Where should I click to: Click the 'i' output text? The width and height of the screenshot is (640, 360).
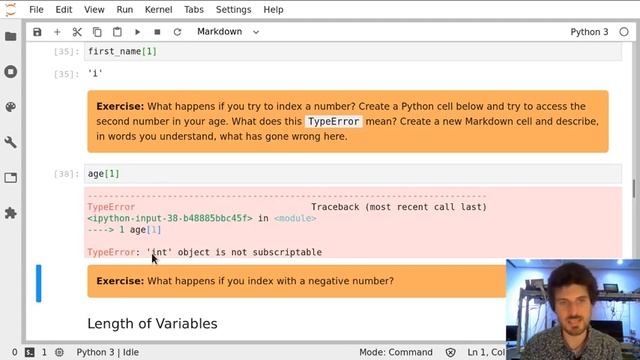tap(95, 73)
